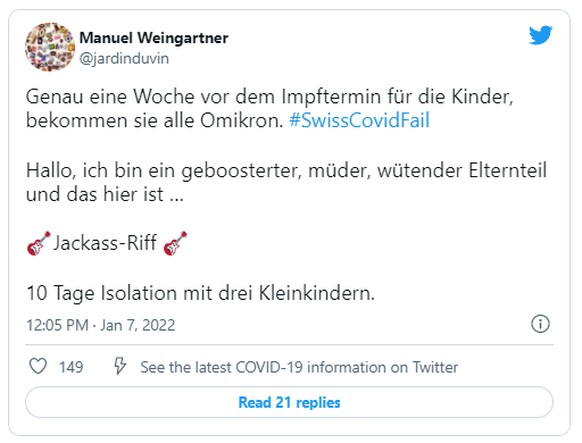Image resolution: width=582 pixels, height=443 pixels.
Task: See the latest COVID-19 information link
Action: point(299,367)
